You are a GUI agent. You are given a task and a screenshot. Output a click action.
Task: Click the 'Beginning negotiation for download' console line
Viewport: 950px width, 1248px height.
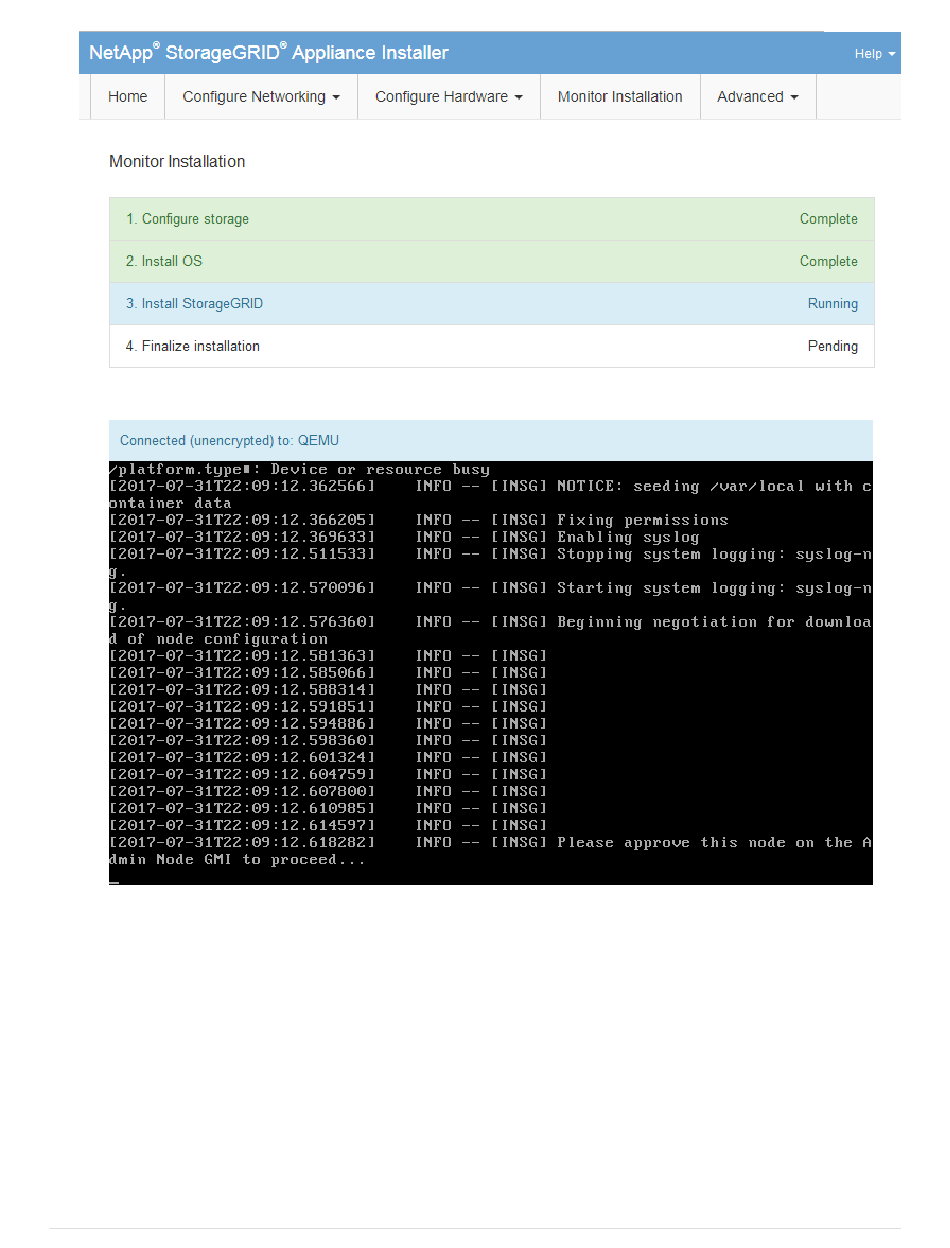(x=491, y=630)
